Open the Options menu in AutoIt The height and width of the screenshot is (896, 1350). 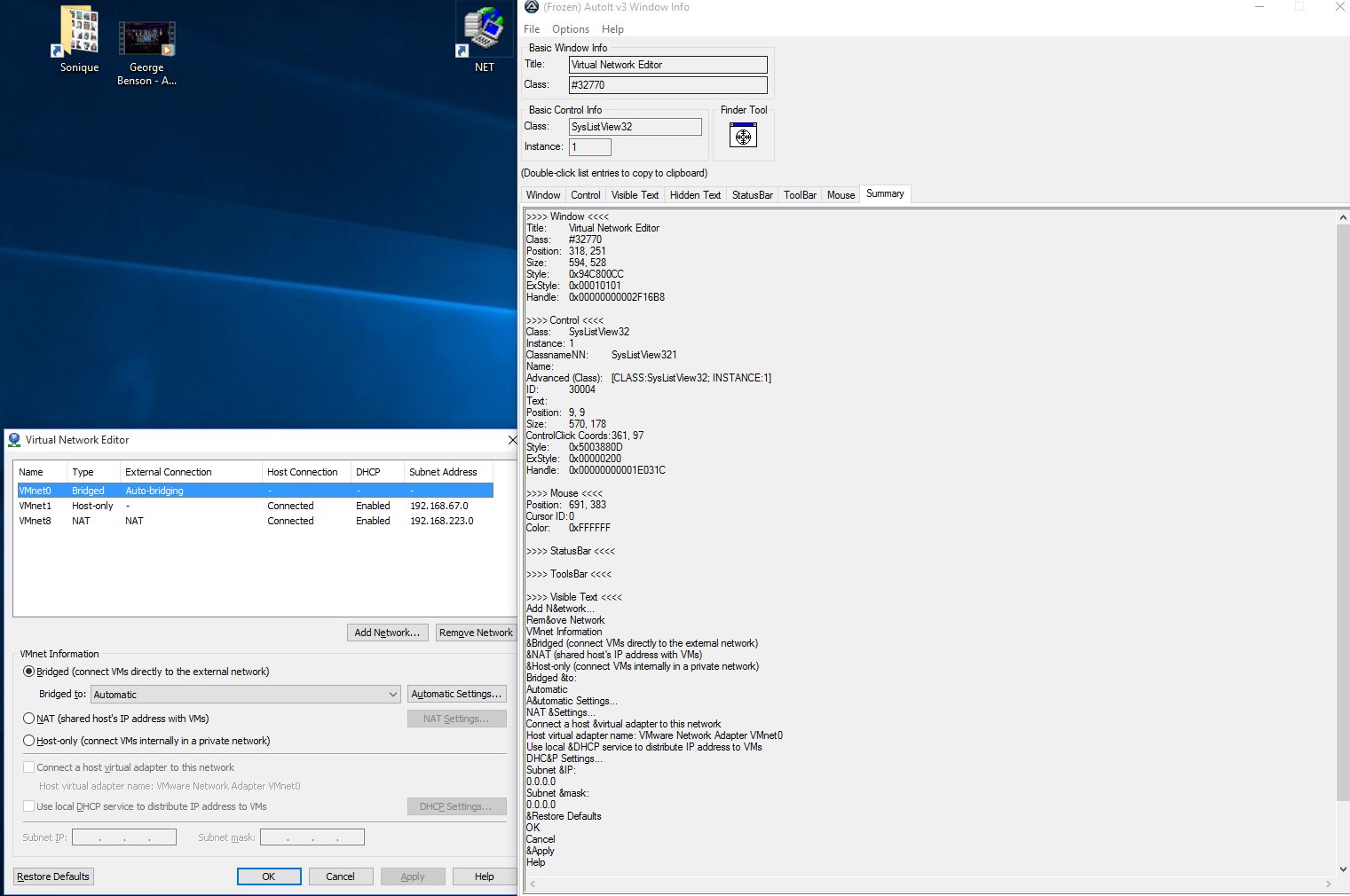click(571, 29)
